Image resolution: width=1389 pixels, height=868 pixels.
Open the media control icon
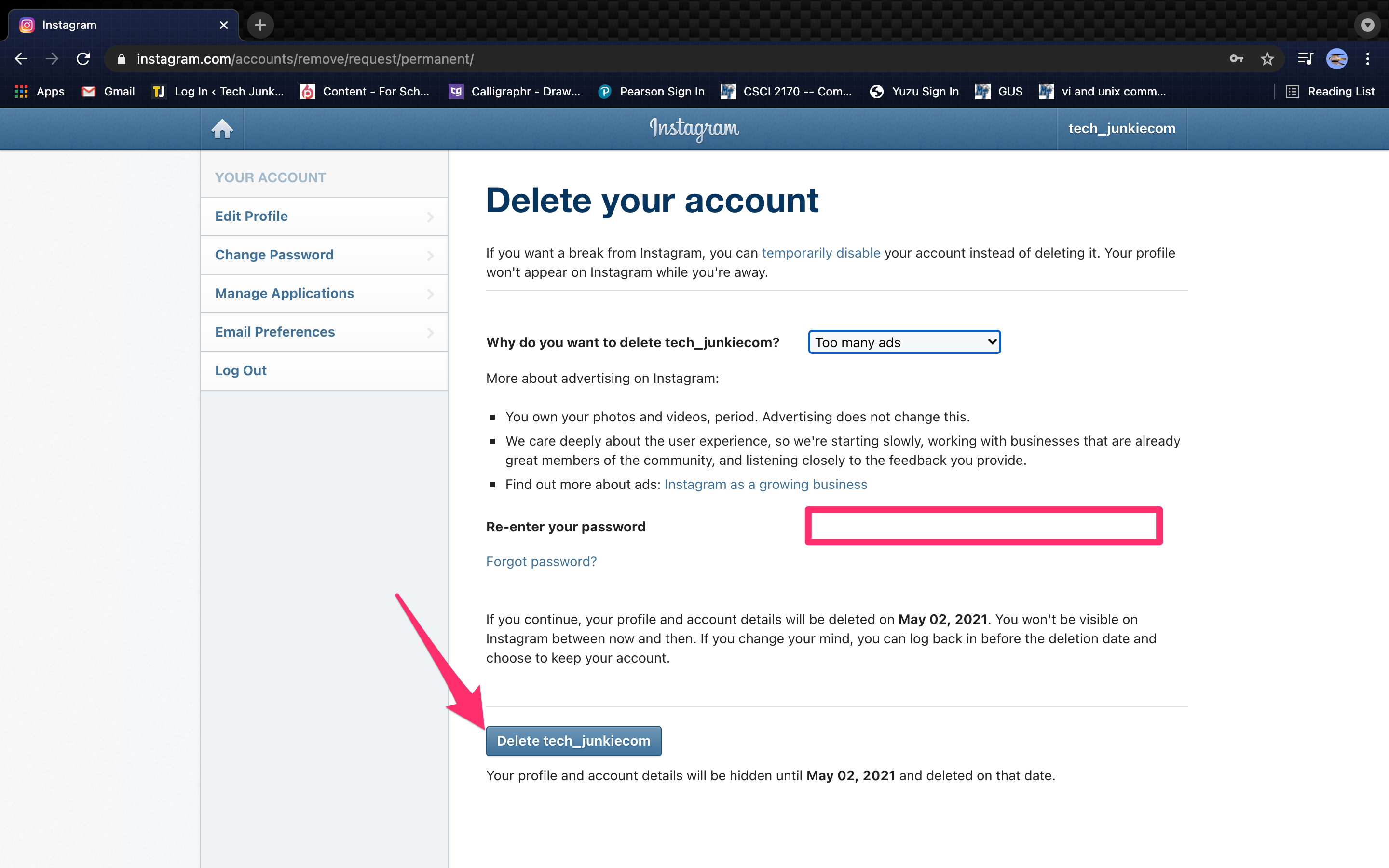(x=1305, y=58)
